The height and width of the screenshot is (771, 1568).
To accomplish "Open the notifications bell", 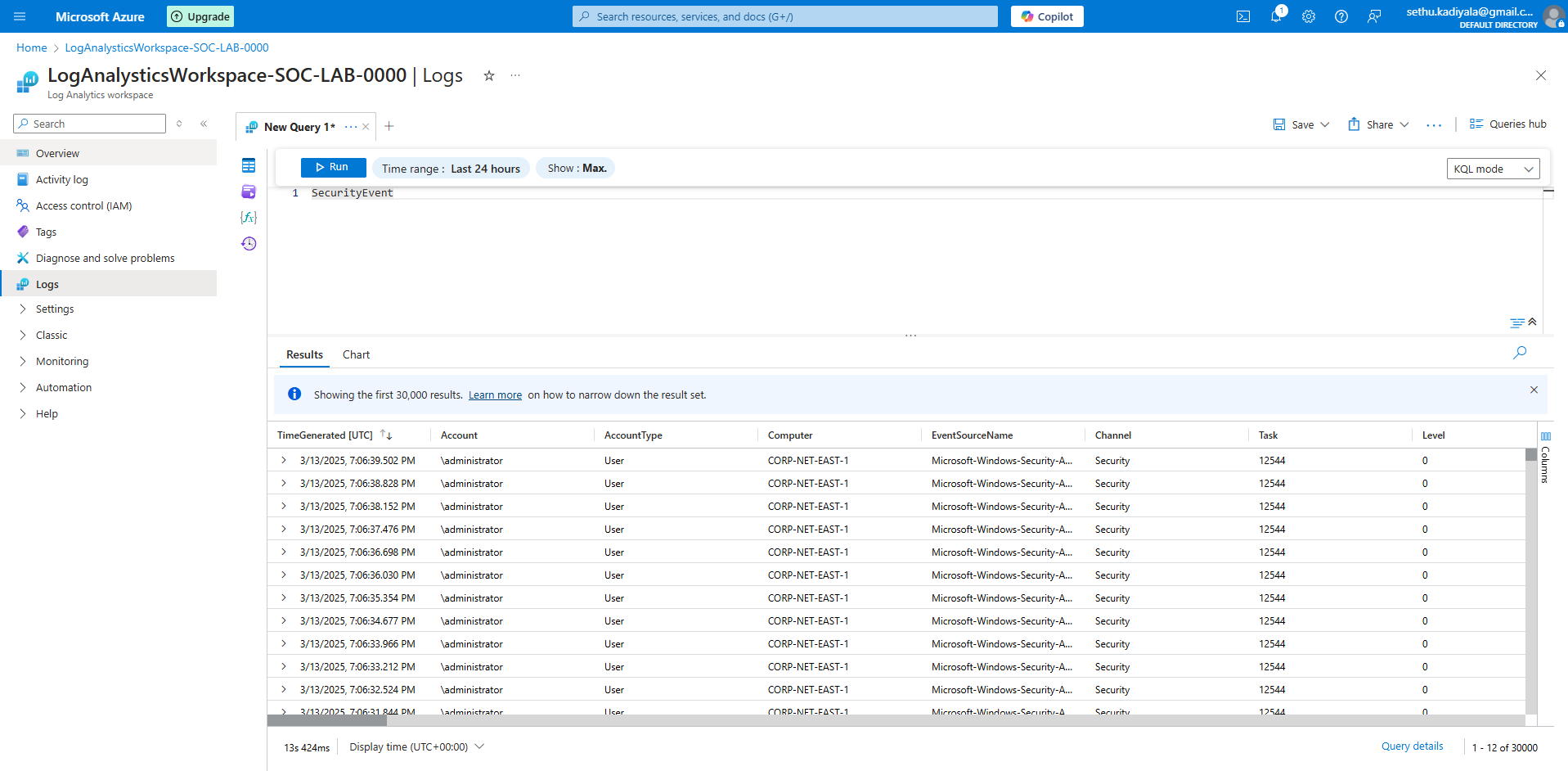I will click(1276, 16).
